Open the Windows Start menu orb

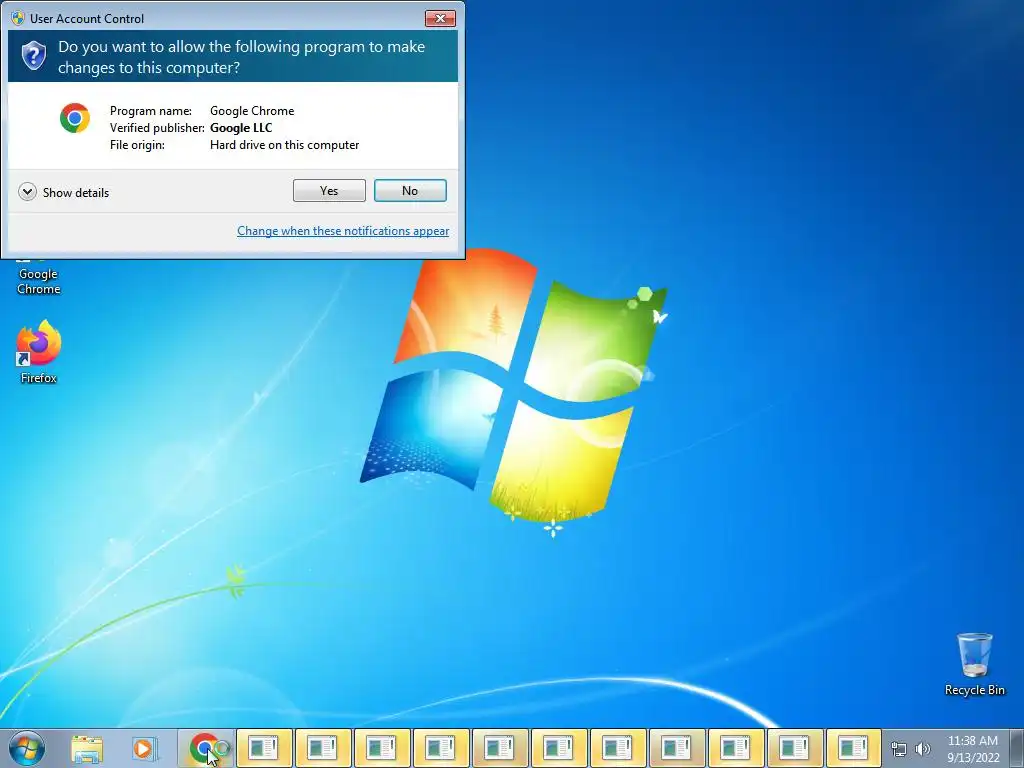[27, 748]
